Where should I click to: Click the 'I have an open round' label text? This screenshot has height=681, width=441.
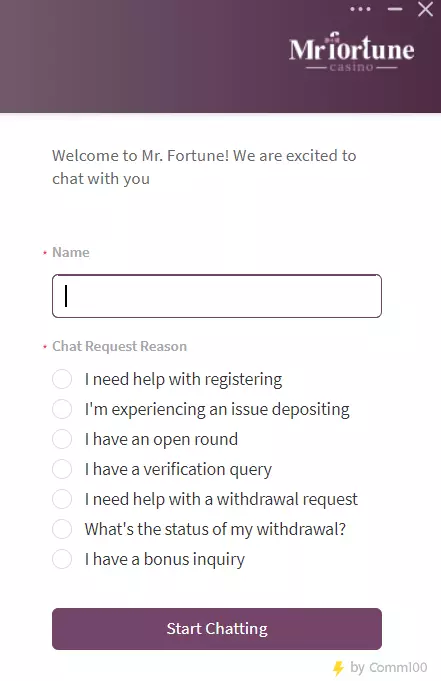point(161,440)
